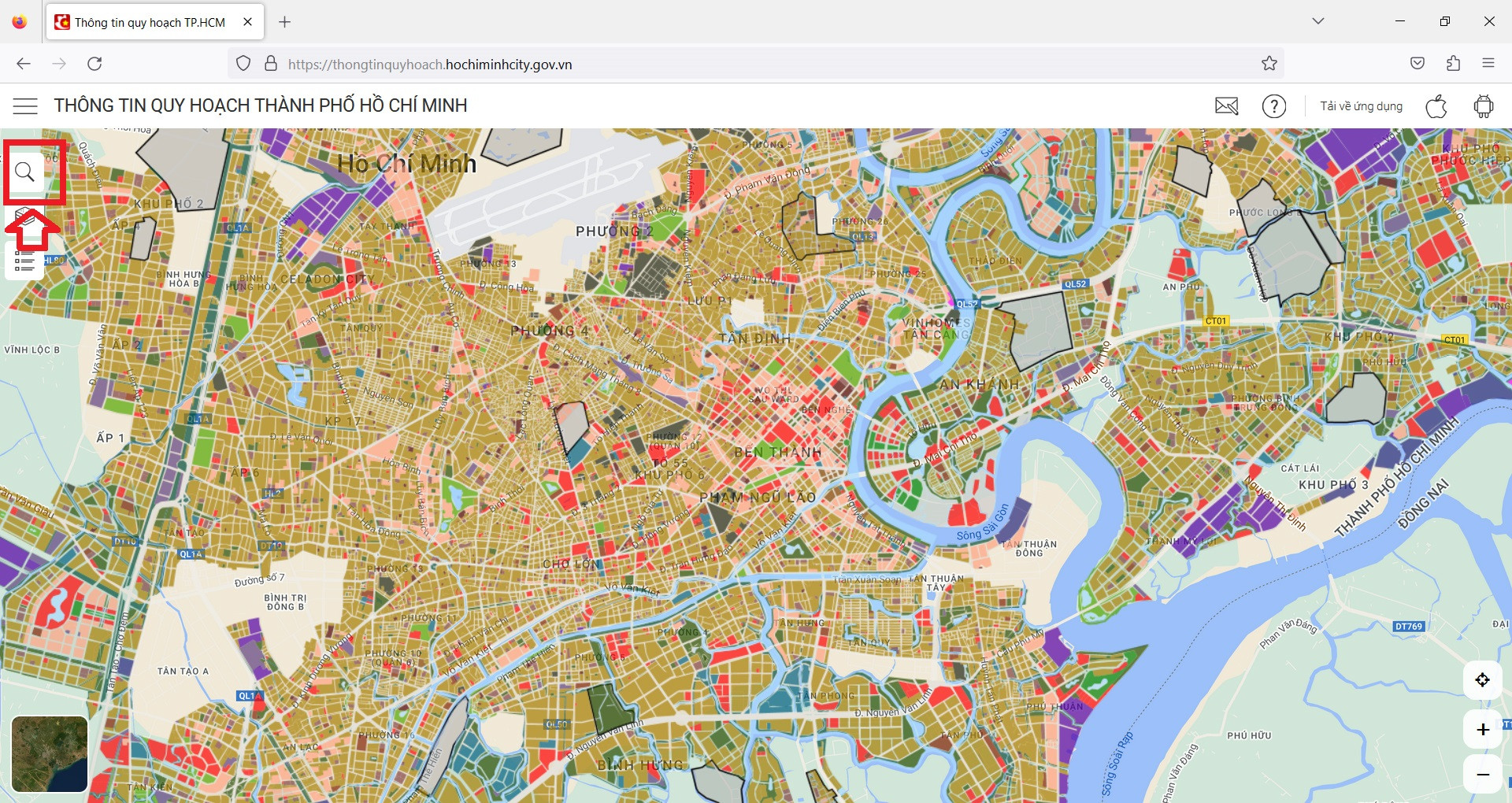Click the Tải về ứng dụng text

(x=1361, y=106)
